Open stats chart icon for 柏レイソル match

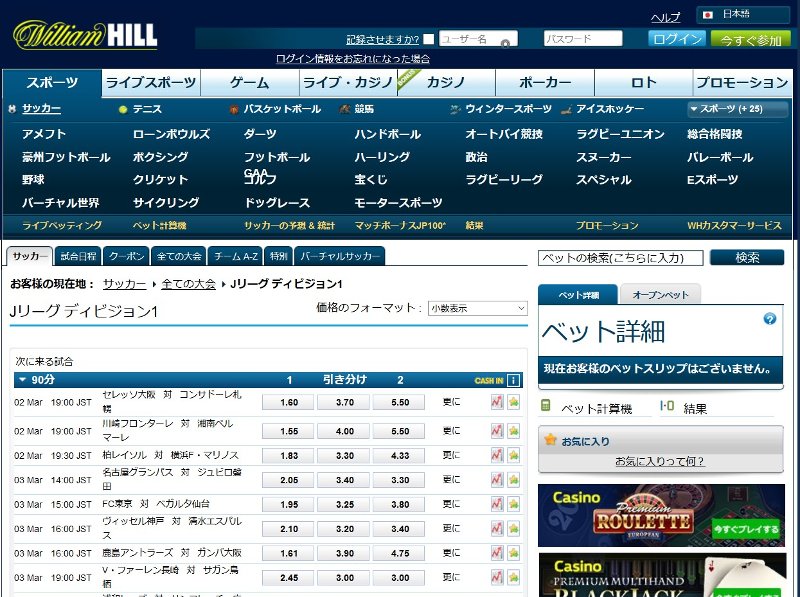(x=497, y=455)
